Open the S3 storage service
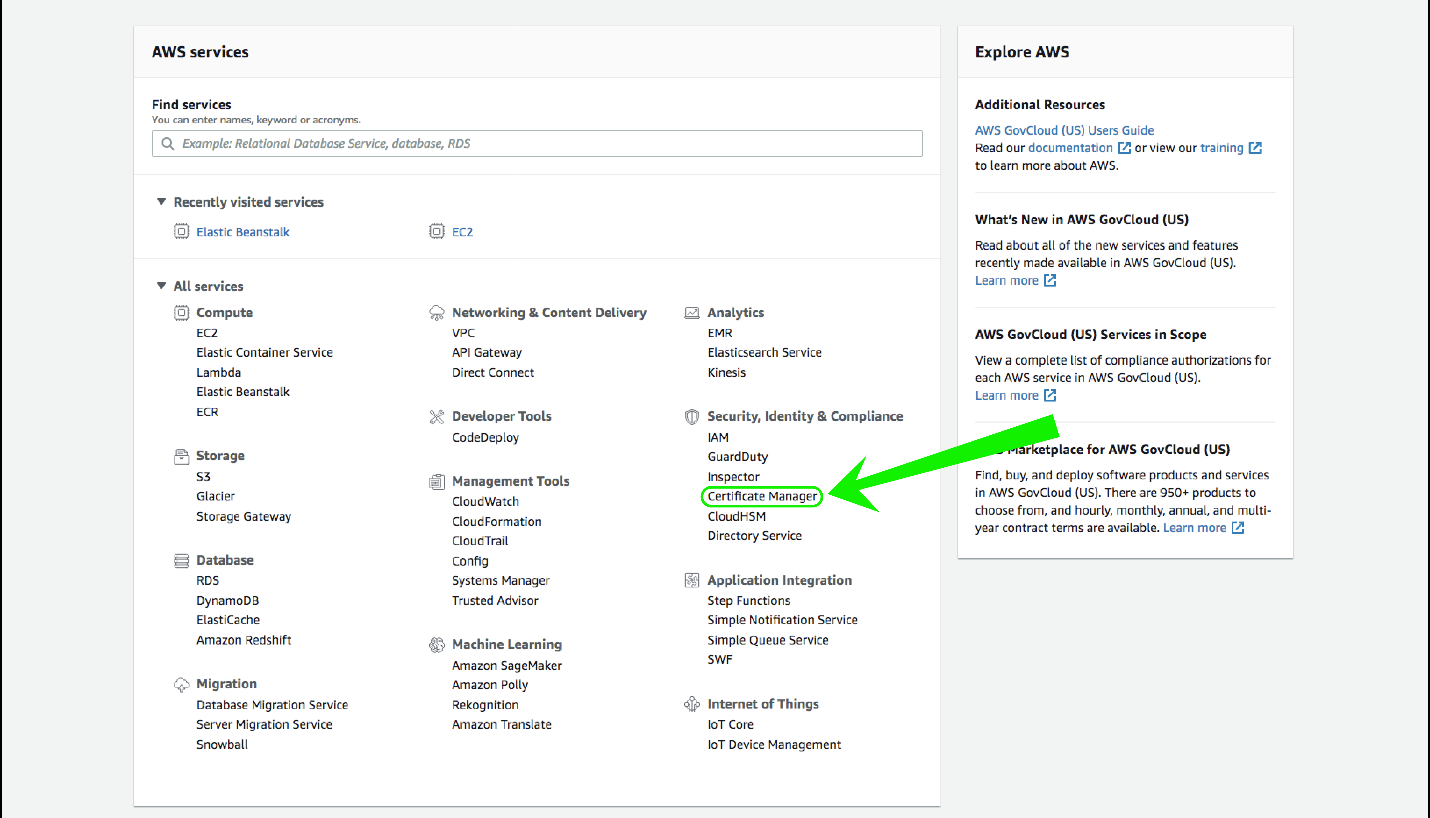The width and height of the screenshot is (1430, 818). click(203, 477)
